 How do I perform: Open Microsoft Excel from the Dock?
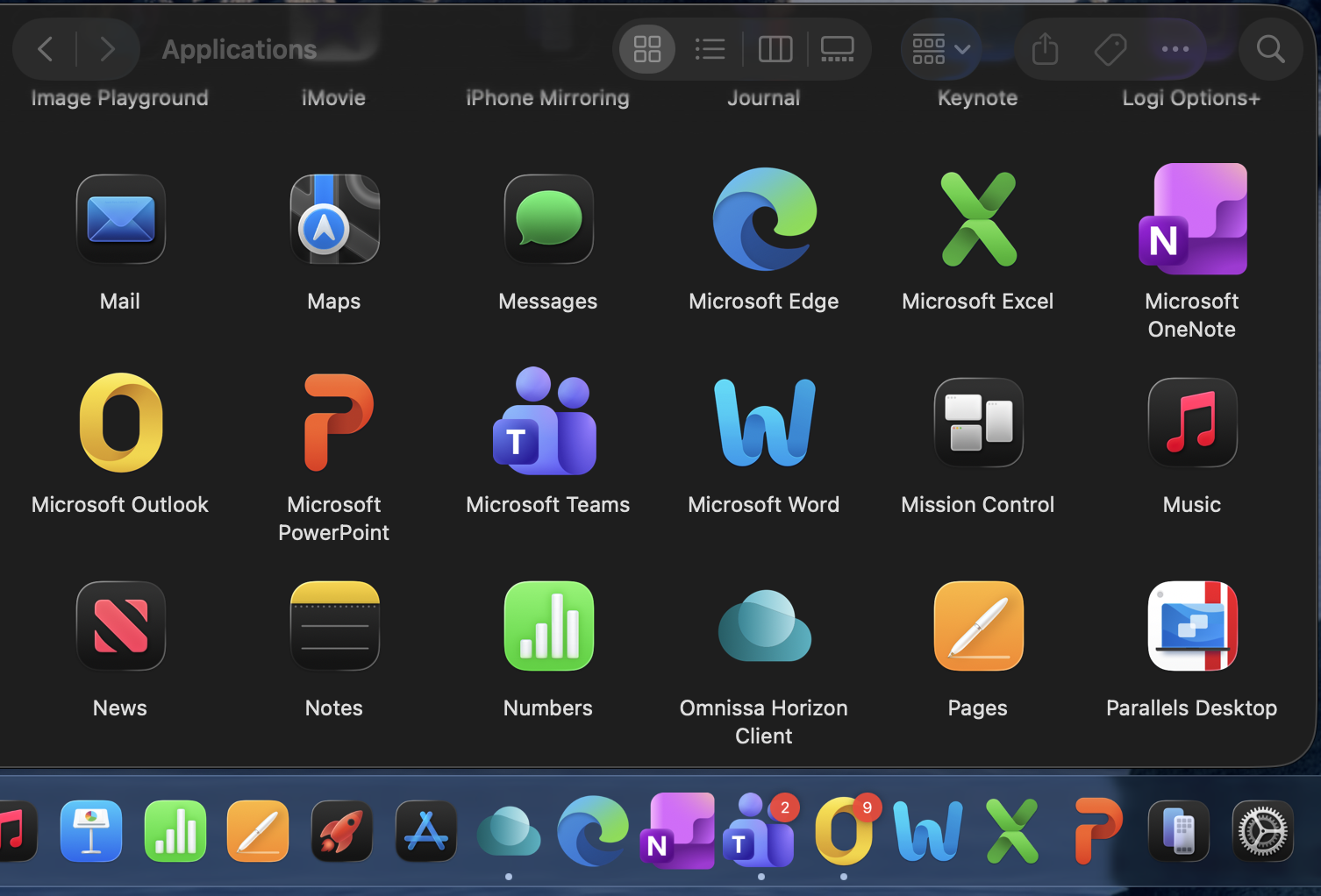1012,831
